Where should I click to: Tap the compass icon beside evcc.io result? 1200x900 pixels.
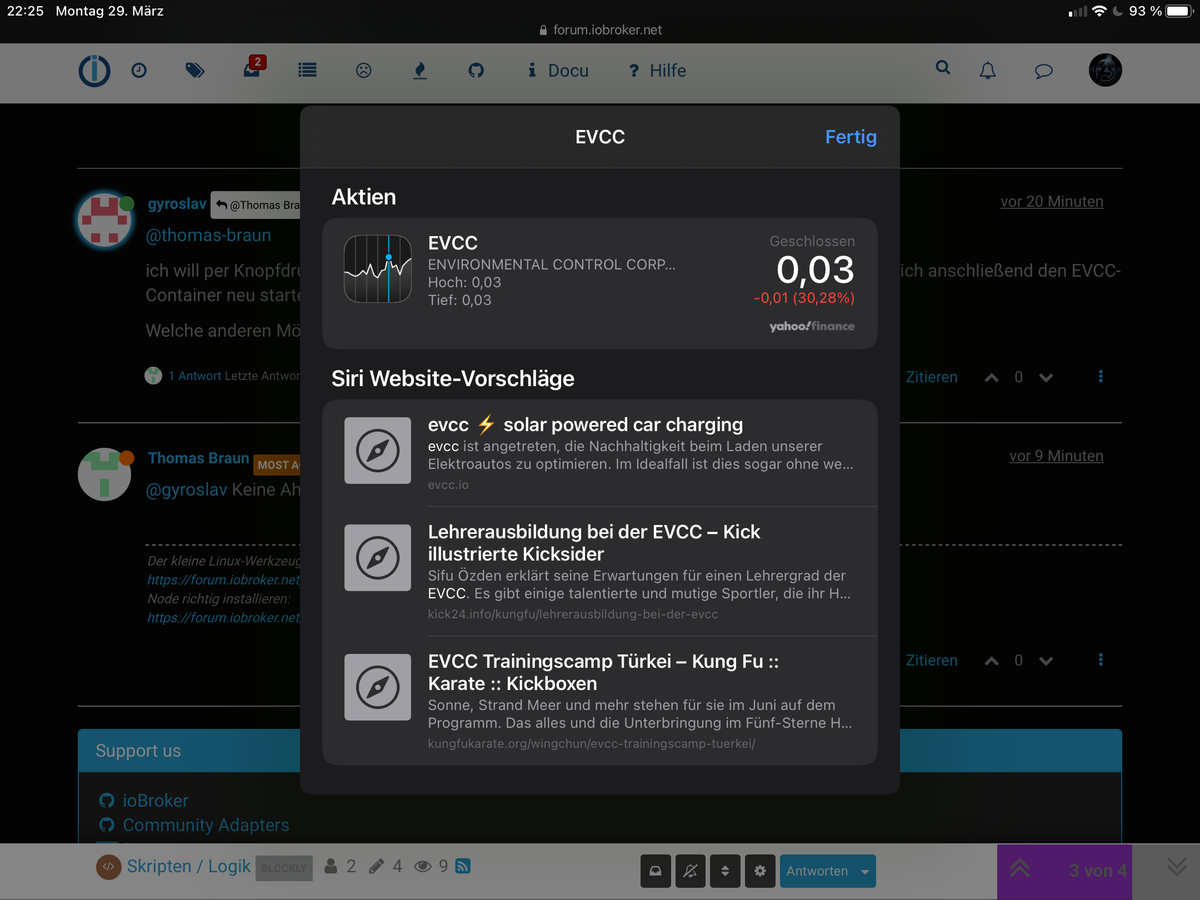click(x=378, y=451)
